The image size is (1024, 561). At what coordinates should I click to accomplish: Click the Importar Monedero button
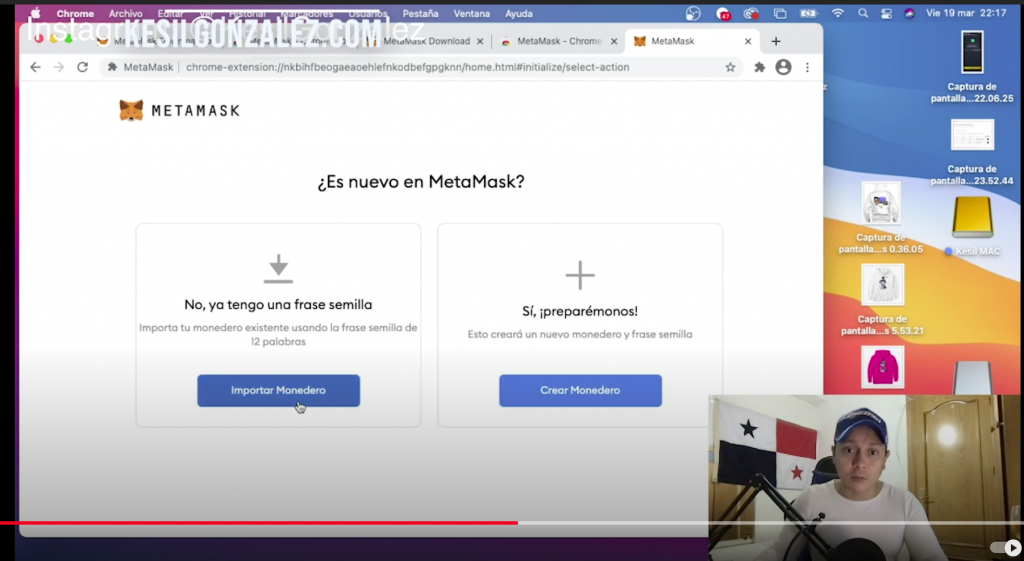[278, 390]
